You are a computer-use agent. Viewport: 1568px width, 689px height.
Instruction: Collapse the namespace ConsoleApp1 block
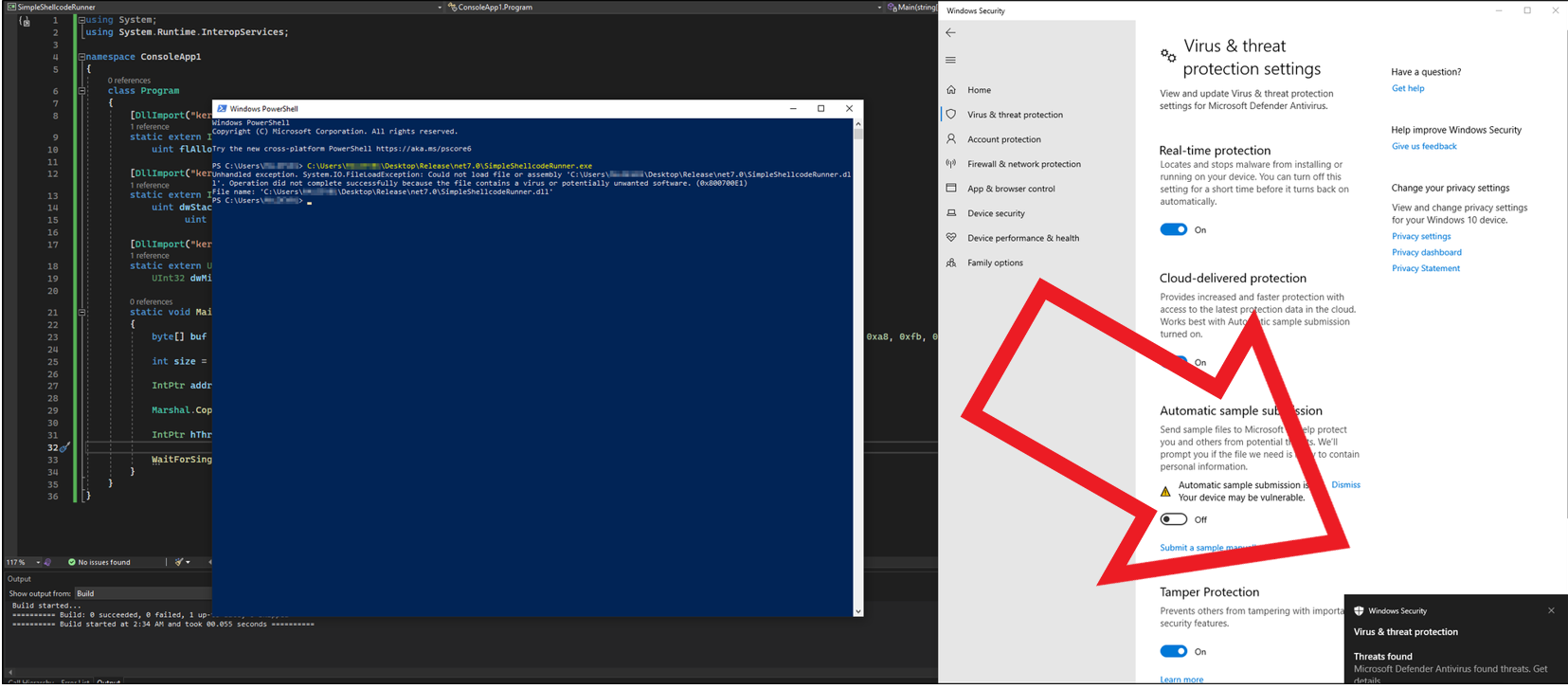81,57
